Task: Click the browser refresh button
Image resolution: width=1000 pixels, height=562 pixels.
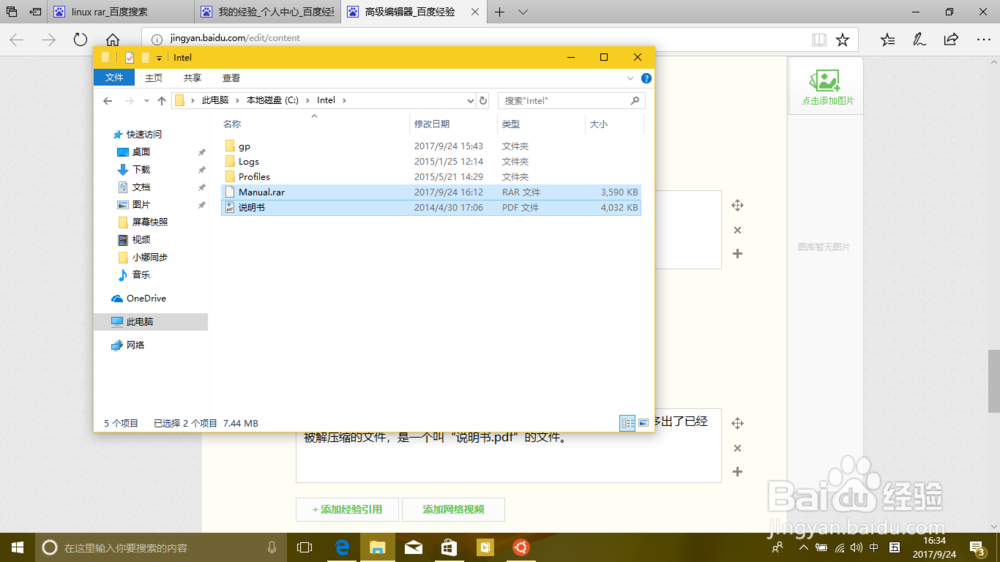Action: [80, 40]
